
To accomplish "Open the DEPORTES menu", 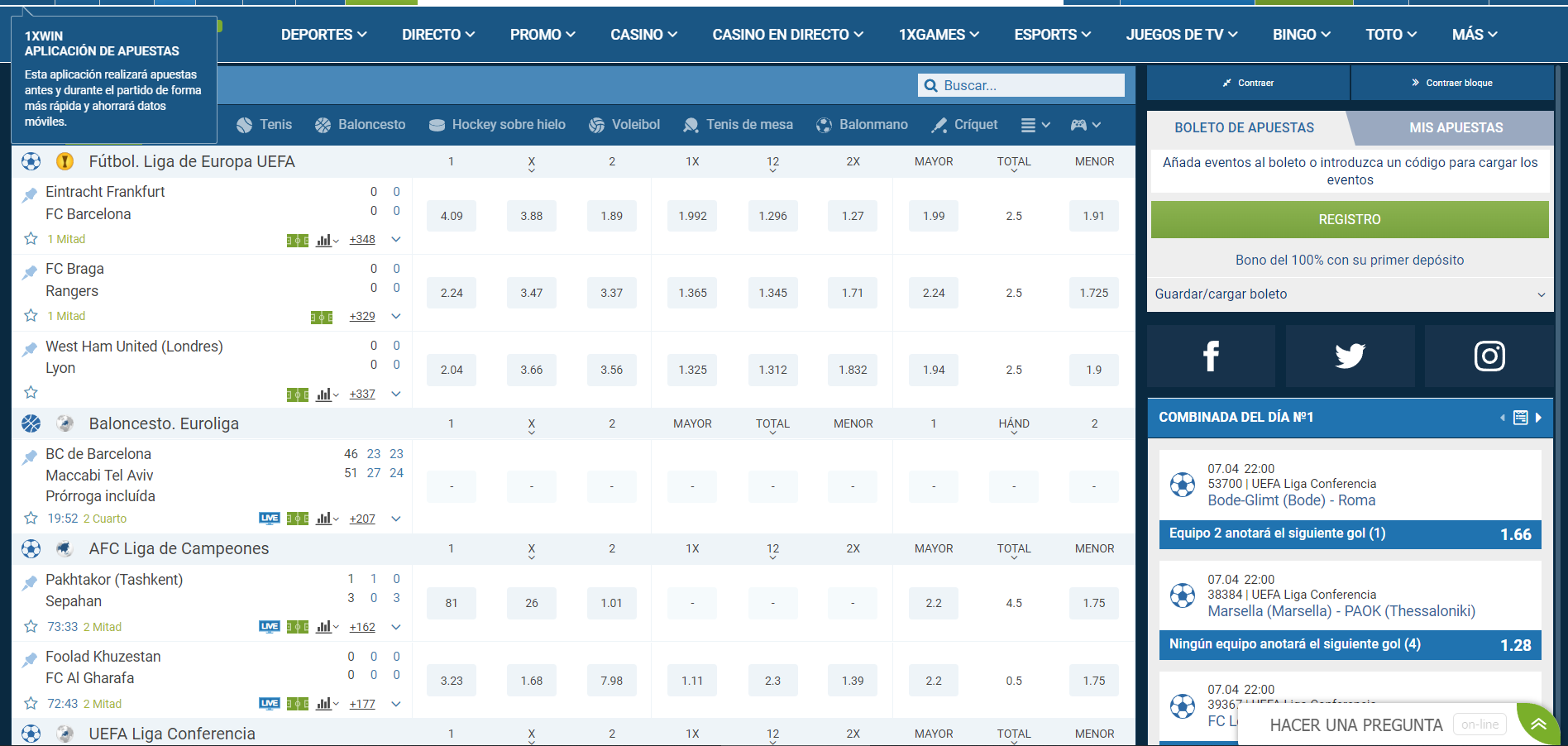I will pyautogui.click(x=323, y=35).
